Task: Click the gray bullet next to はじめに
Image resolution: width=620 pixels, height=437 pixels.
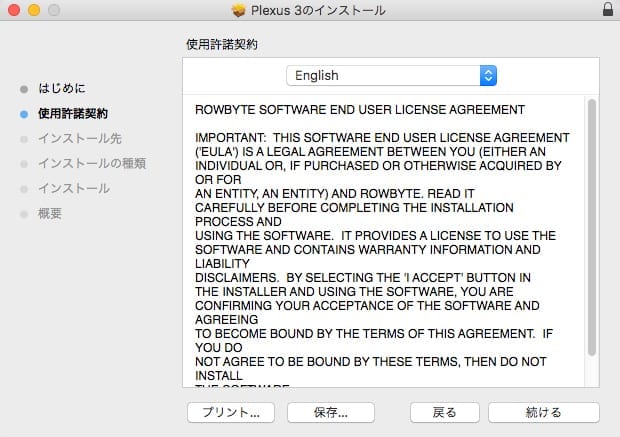Action: (x=24, y=89)
